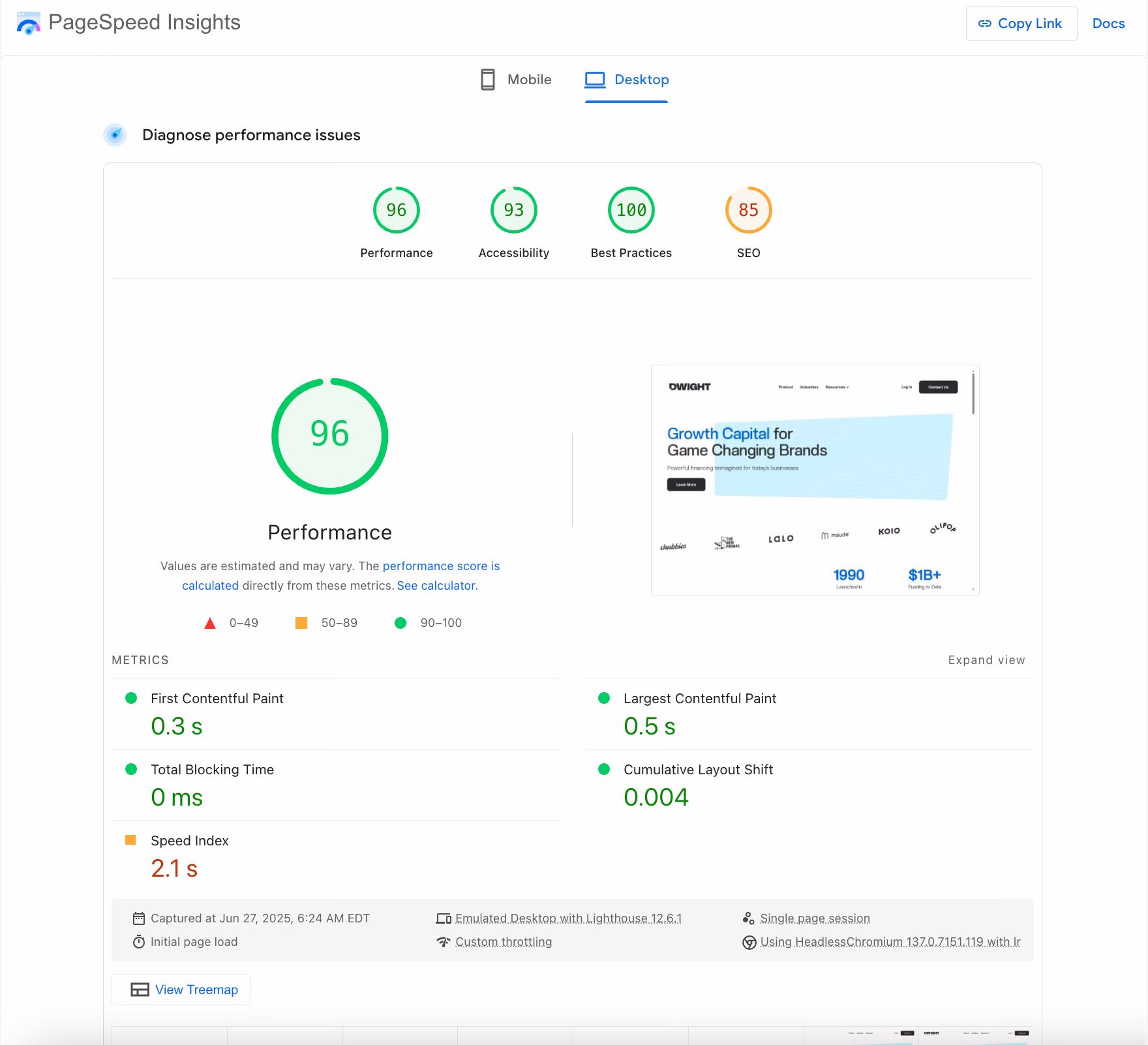Click the Initial page load text

(x=194, y=942)
